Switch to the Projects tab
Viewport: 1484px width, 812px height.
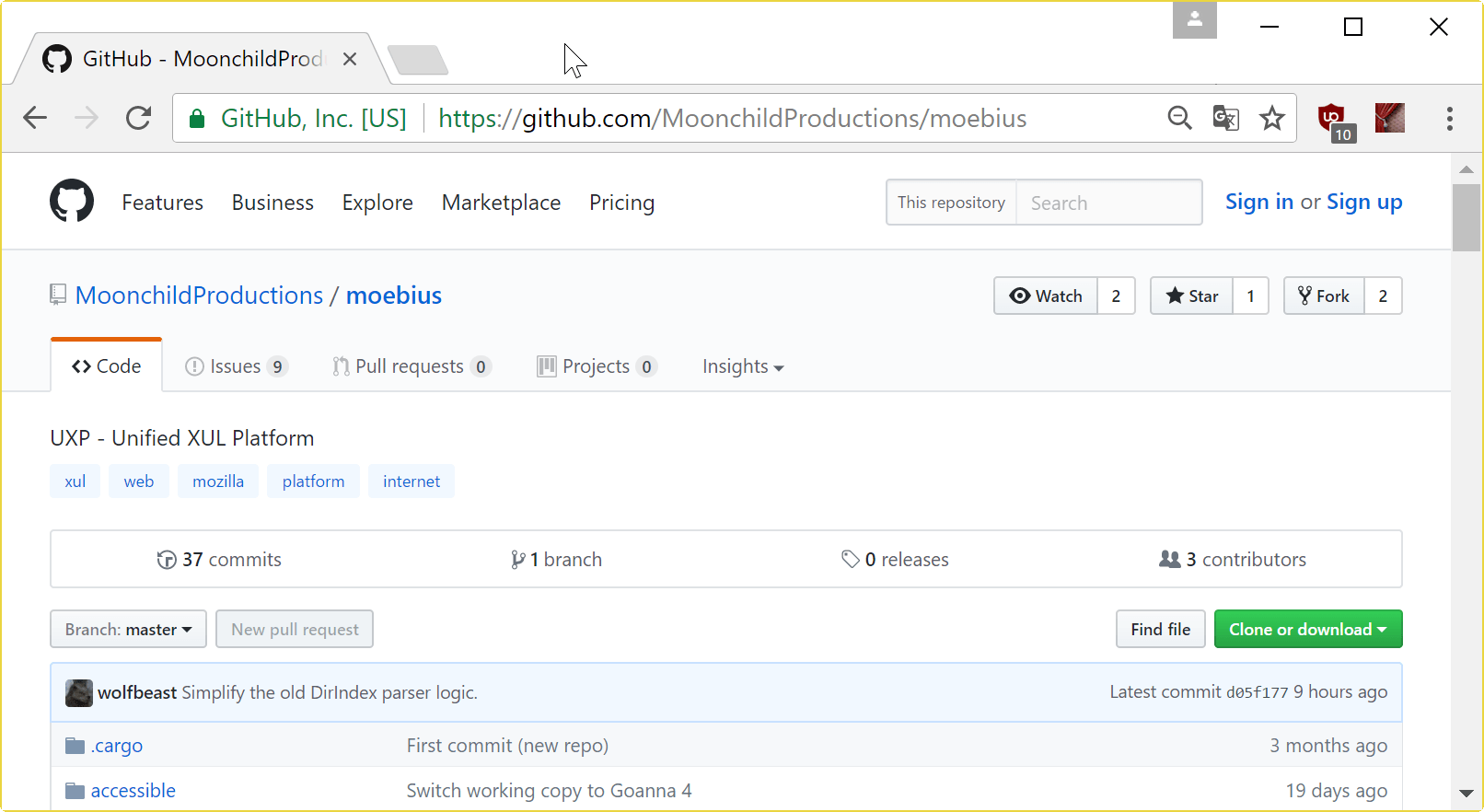pos(597,366)
